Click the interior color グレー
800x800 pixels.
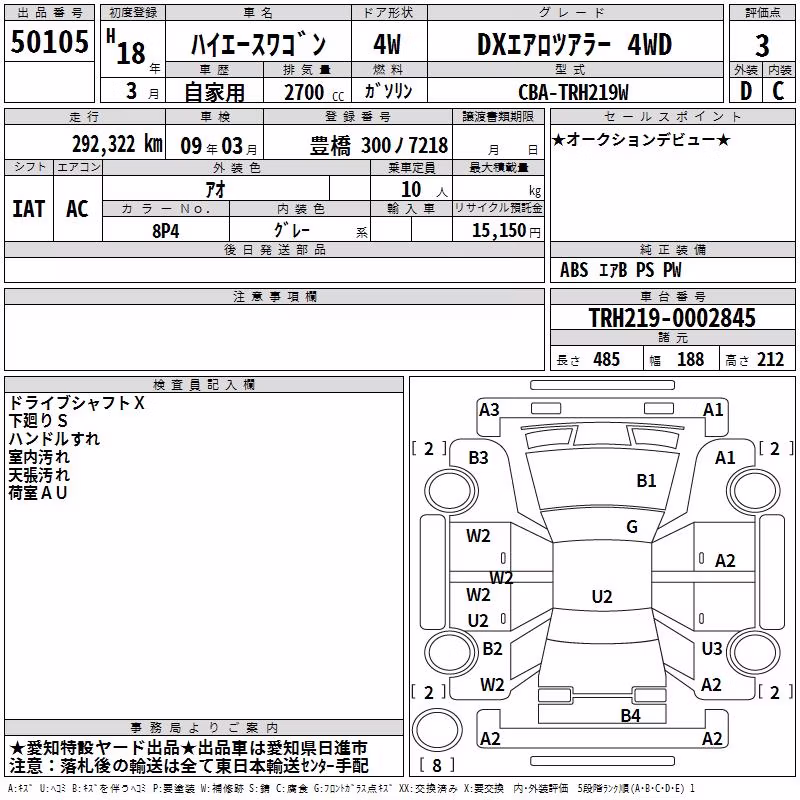(292, 230)
